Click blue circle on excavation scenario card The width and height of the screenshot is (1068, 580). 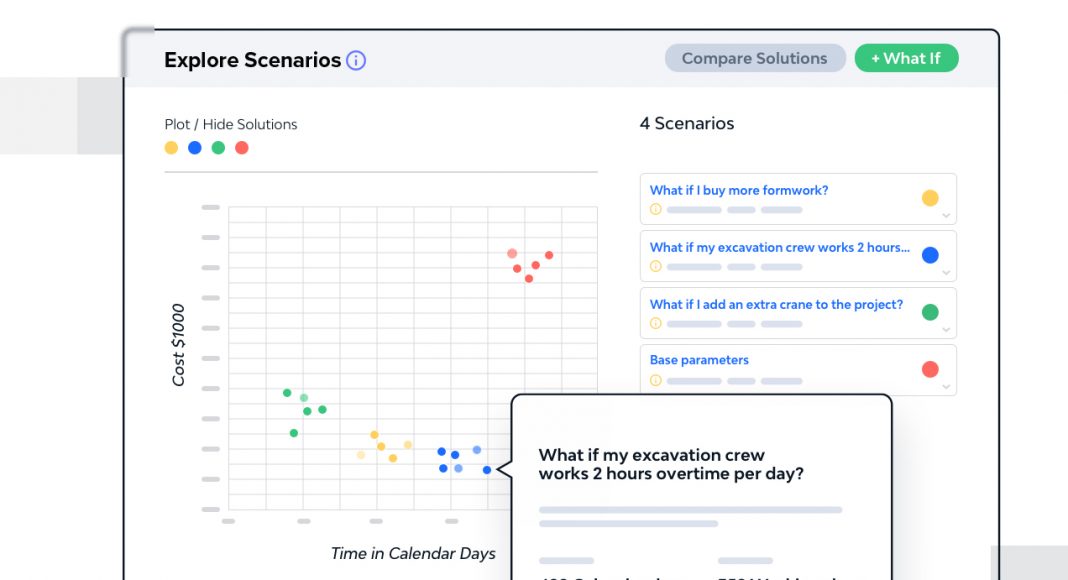click(x=930, y=255)
